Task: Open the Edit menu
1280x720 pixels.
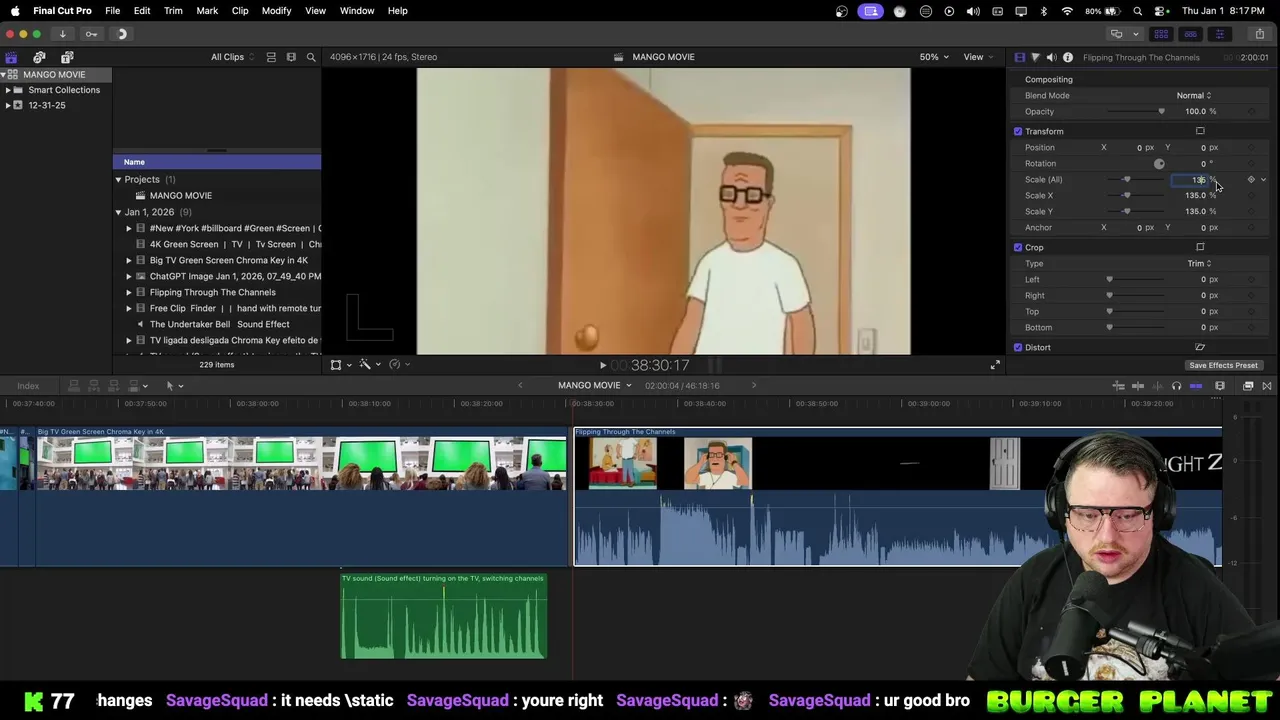Action: [x=142, y=11]
